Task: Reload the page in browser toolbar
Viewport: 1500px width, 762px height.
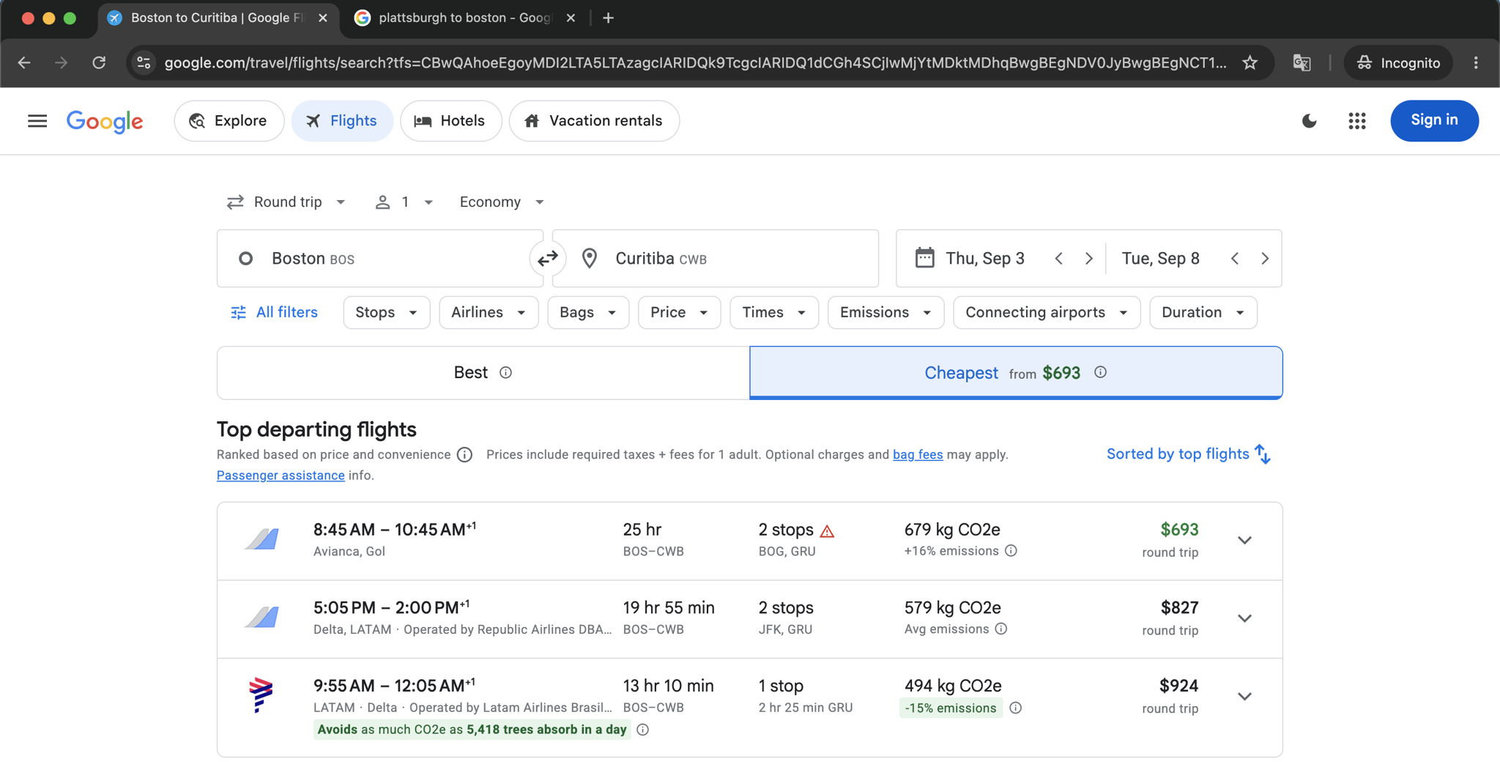Action: point(99,63)
